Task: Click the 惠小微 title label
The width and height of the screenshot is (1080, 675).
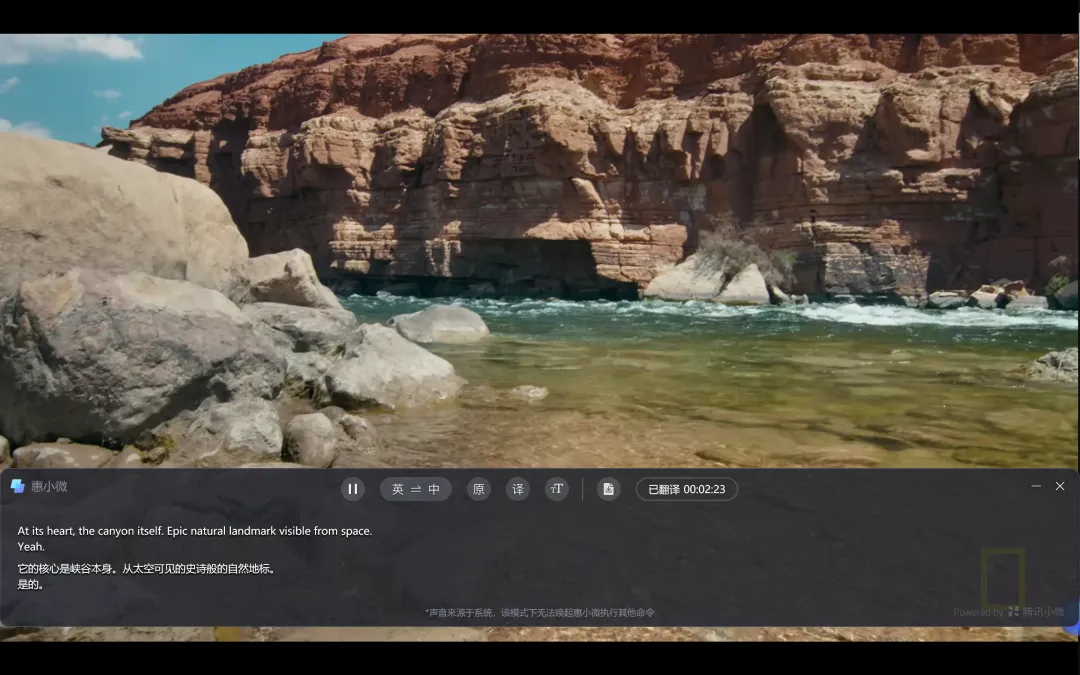Action: [x=49, y=486]
